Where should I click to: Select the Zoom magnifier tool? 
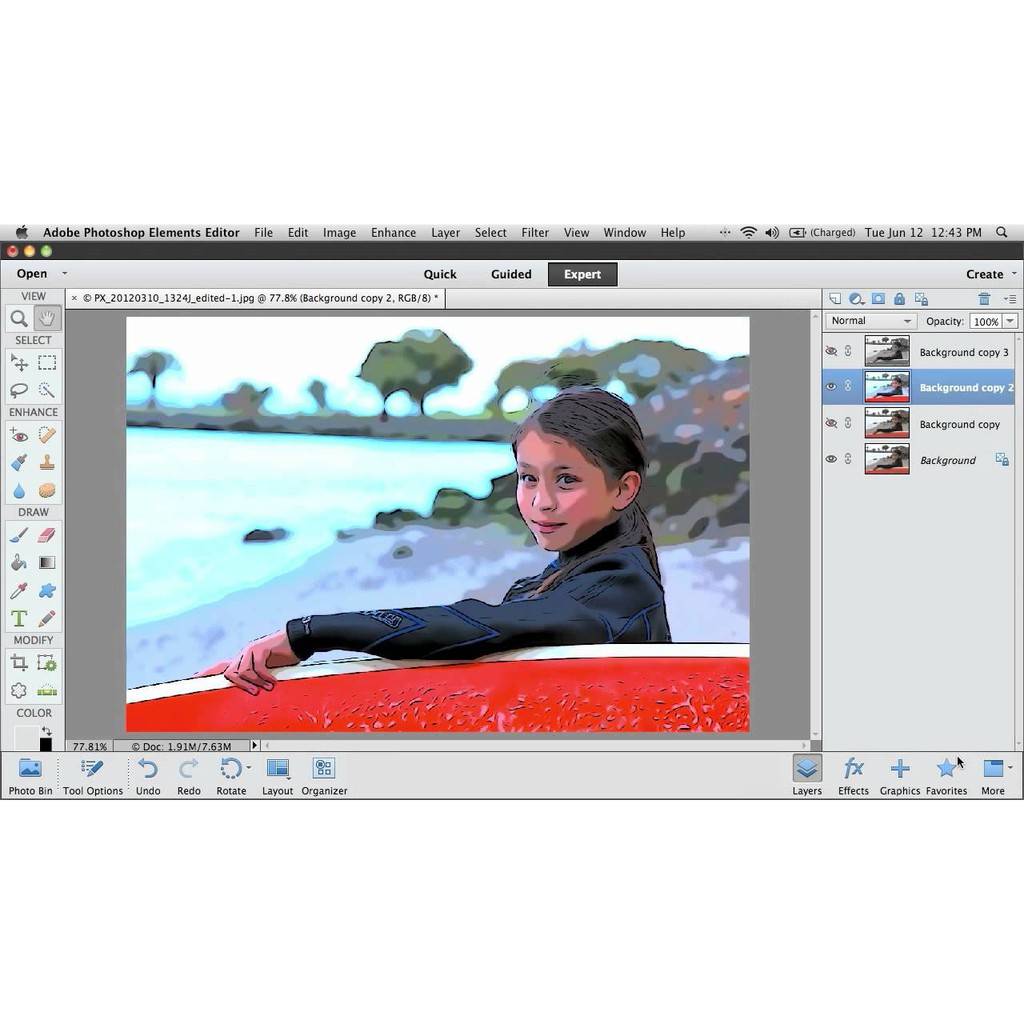click(x=19, y=319)
